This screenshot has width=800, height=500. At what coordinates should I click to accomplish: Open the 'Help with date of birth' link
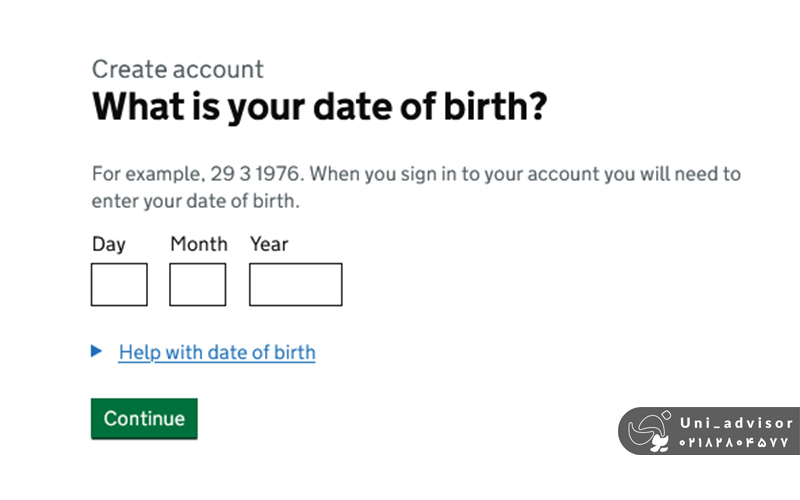(216, 352)
